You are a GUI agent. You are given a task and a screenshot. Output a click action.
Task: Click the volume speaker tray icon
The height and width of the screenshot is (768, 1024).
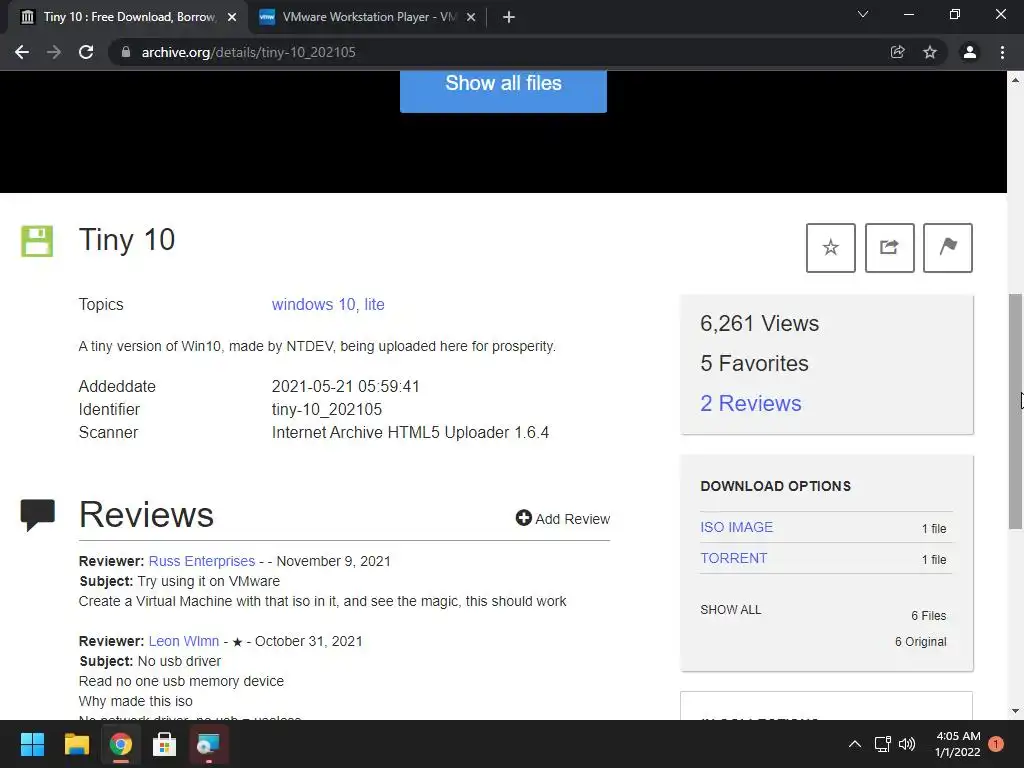[x=907, y=744]
